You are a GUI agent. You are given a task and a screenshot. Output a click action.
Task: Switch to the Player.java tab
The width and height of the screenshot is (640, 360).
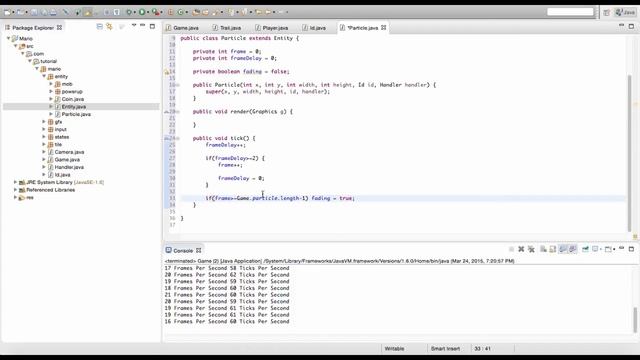click(271, 28)
